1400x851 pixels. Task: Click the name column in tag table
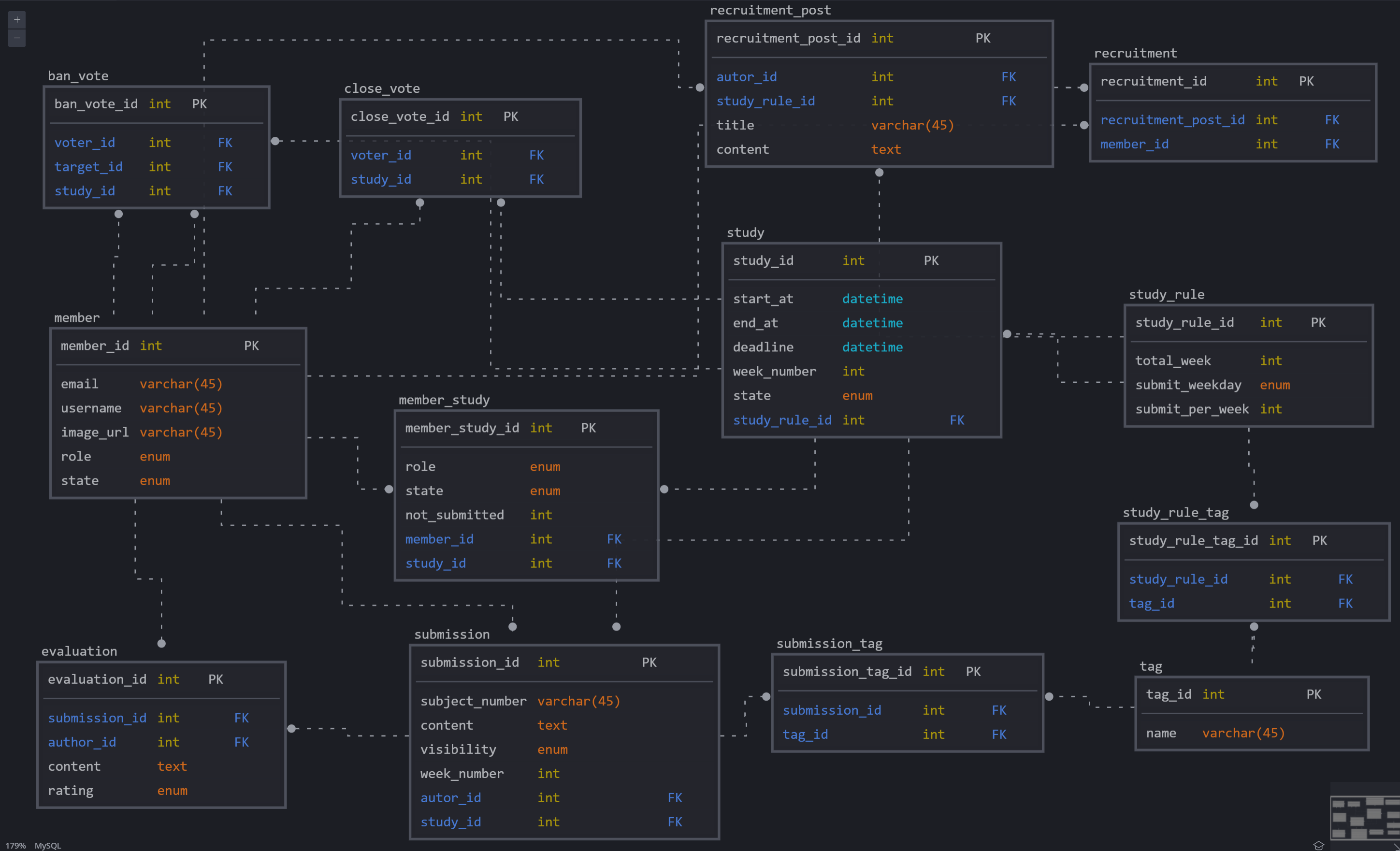tap(1161, 733)
